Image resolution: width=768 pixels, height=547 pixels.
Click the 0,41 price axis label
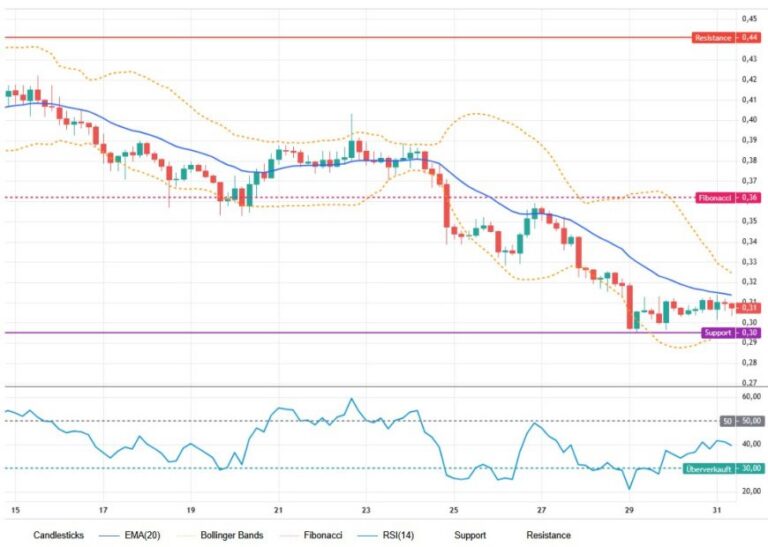point(749,99)
